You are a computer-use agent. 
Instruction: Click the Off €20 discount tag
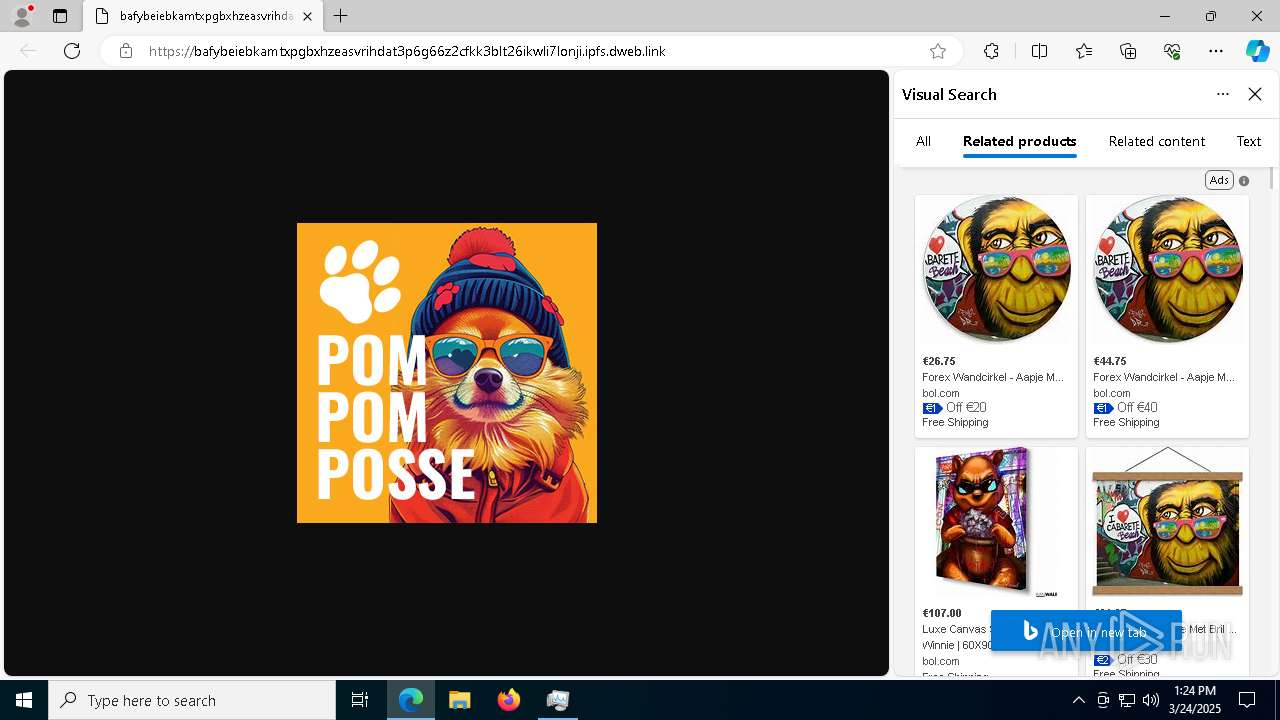pos(954,408)
